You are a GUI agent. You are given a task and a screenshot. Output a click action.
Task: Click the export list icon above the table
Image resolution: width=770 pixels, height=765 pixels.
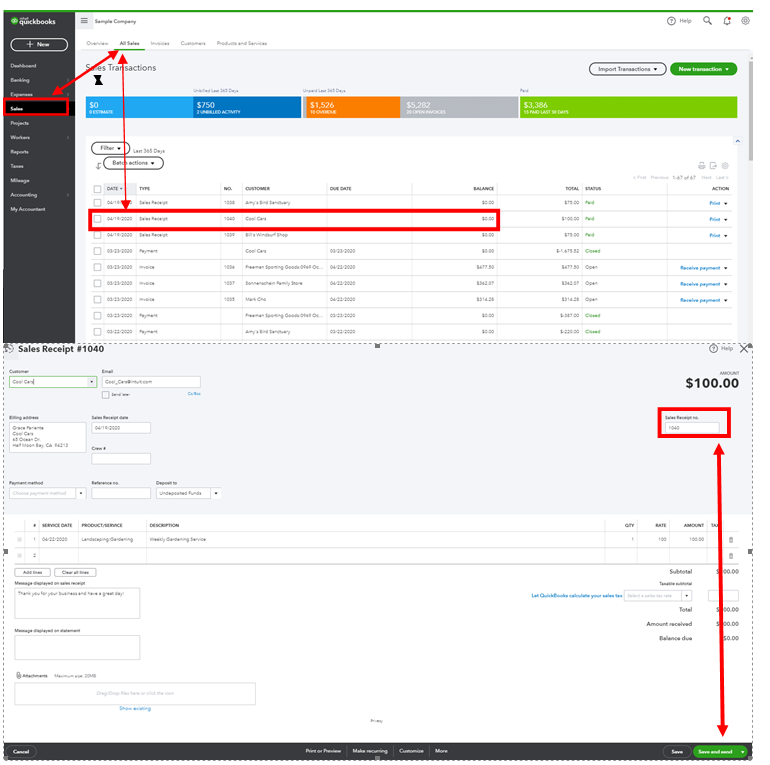[x=713, y=165]
